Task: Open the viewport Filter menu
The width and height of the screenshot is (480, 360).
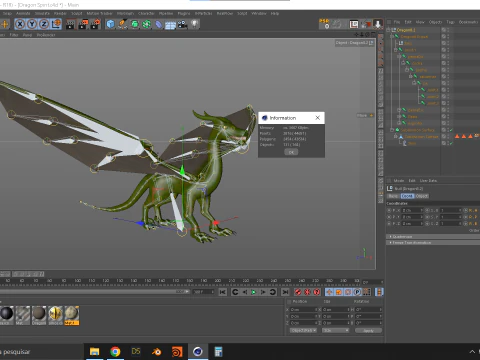Action: click(14, 35)
